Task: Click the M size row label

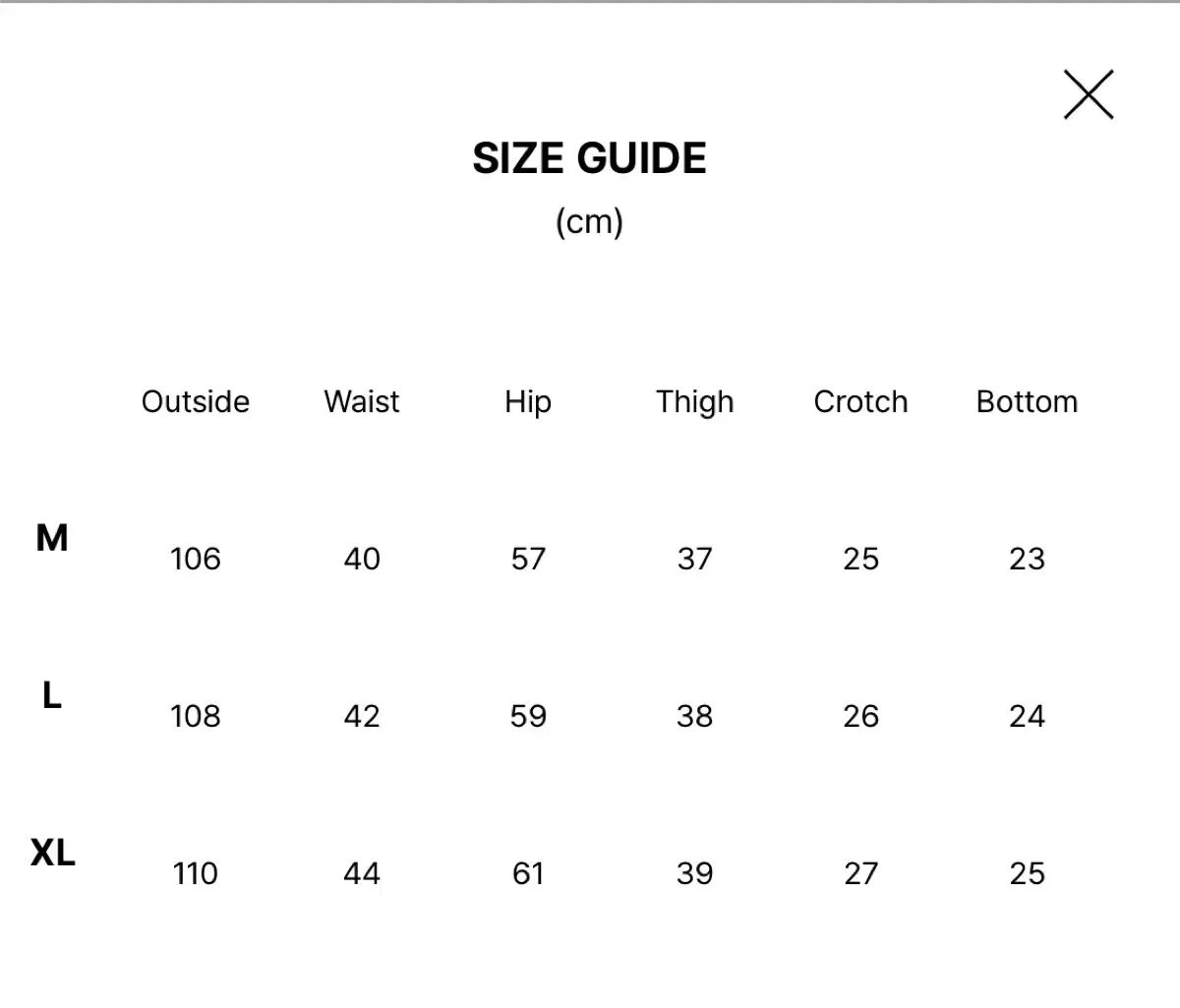Action: coord(51,538)
